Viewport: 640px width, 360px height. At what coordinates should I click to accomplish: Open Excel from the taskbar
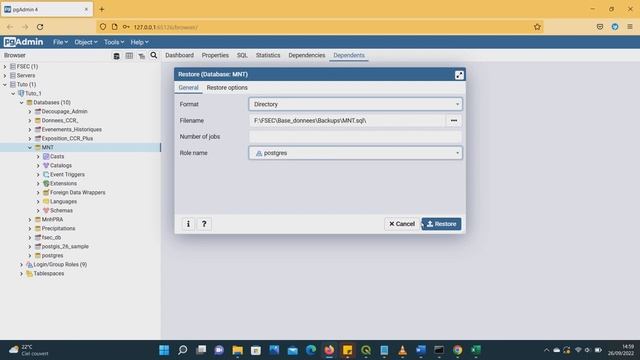pos(476,350)
